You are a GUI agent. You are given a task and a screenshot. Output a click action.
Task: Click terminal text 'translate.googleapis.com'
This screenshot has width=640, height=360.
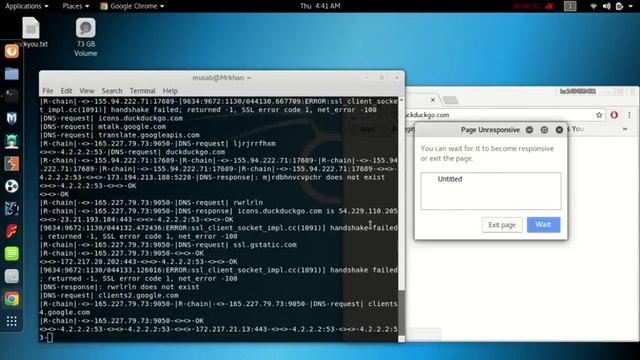[149, 135]
